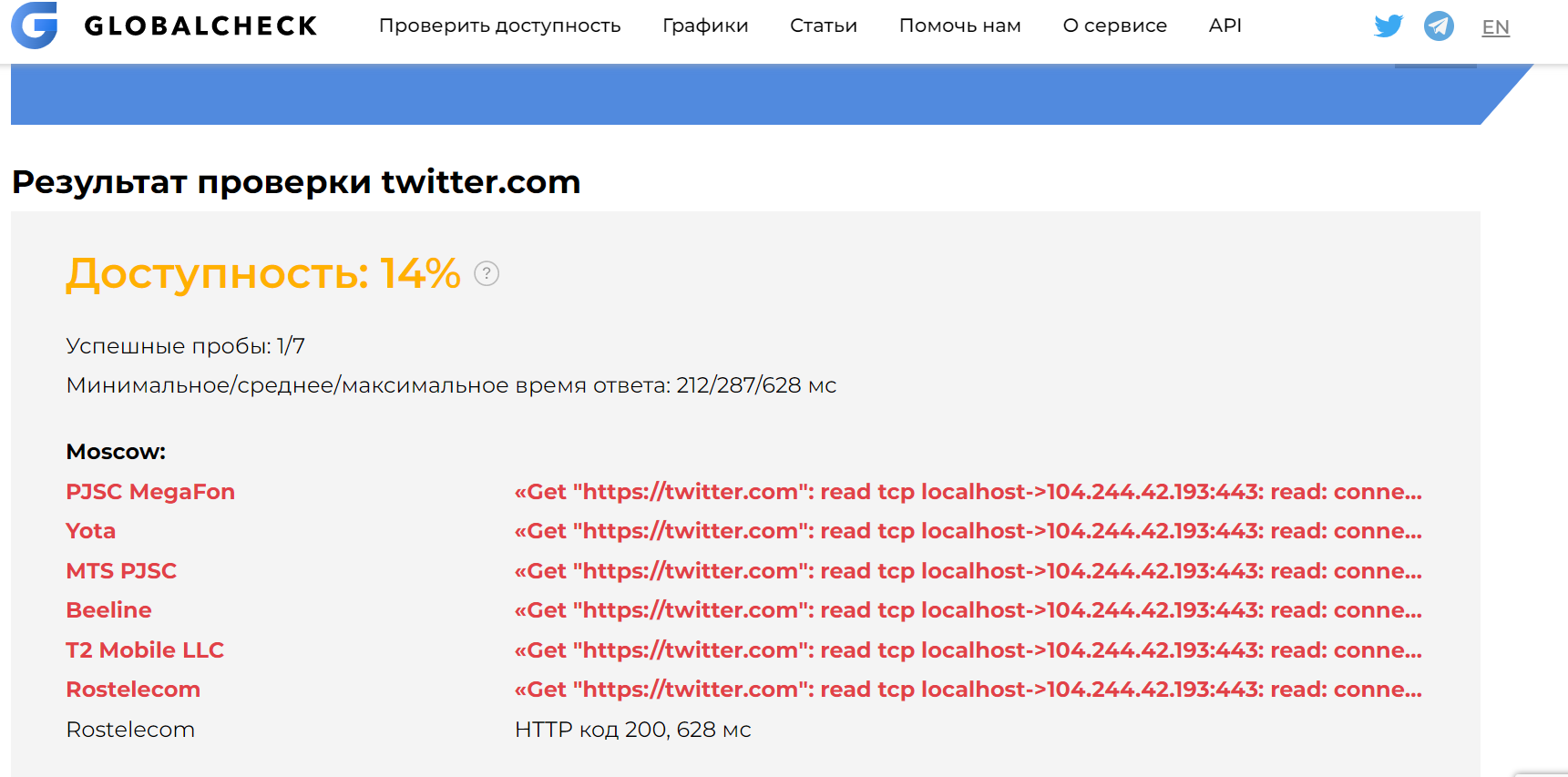
Task: Click the MTS PJSC provider entry
Action: tap(121, 570)
